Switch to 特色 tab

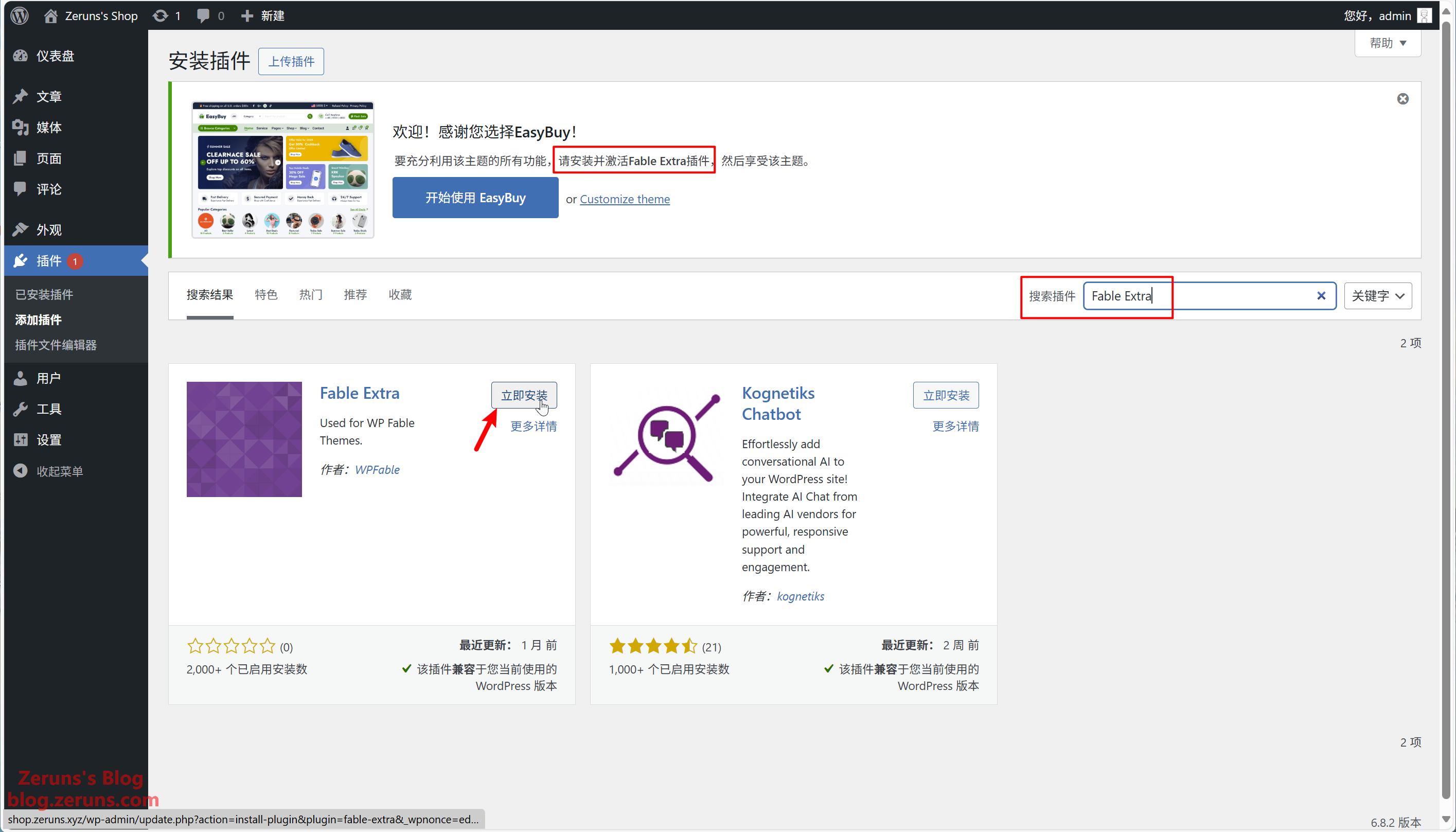(x=266, y=295)
